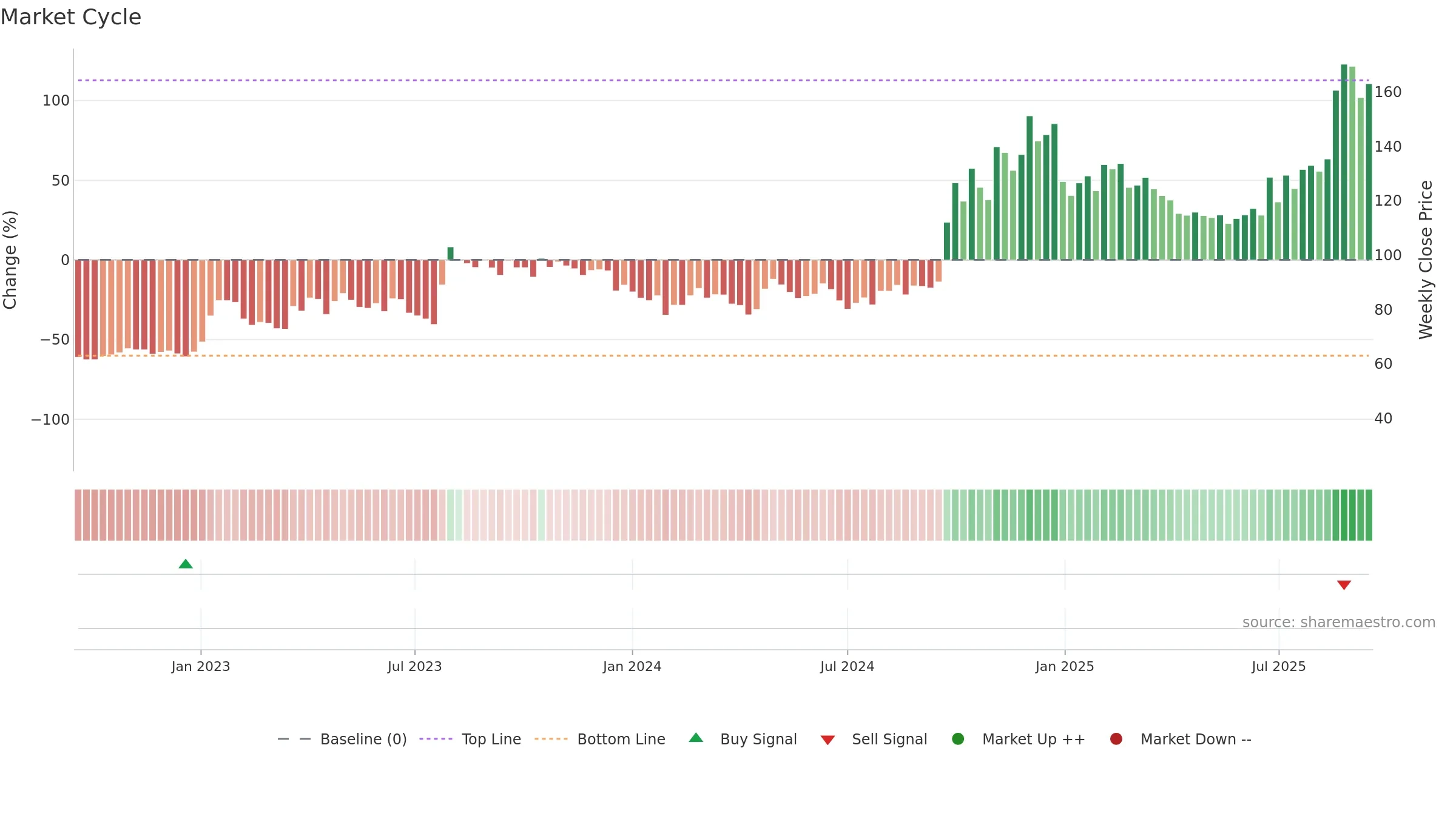
Task: Click the source: sharemaestro.com text
Action: pyautogui.click(x=1339, y=622)
